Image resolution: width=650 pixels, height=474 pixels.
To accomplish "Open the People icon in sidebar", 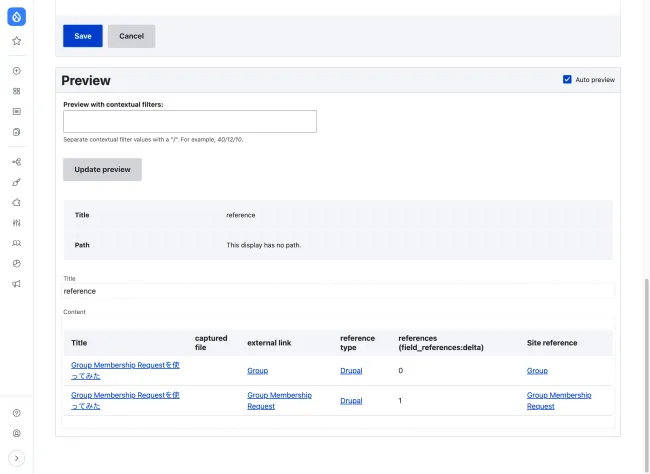I will tap(16, 243).
